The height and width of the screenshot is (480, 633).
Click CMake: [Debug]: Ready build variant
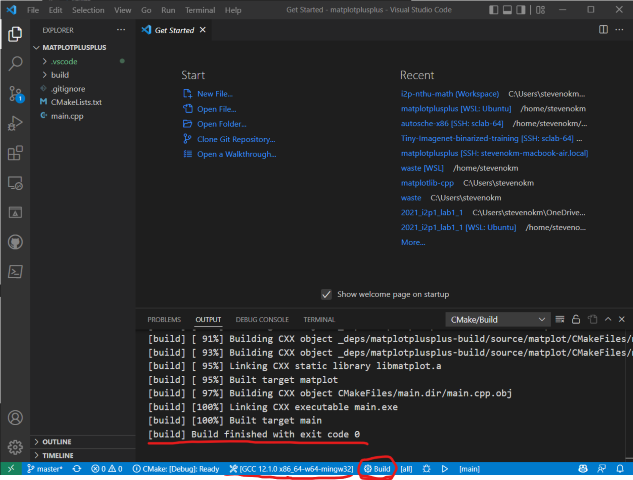176,469
